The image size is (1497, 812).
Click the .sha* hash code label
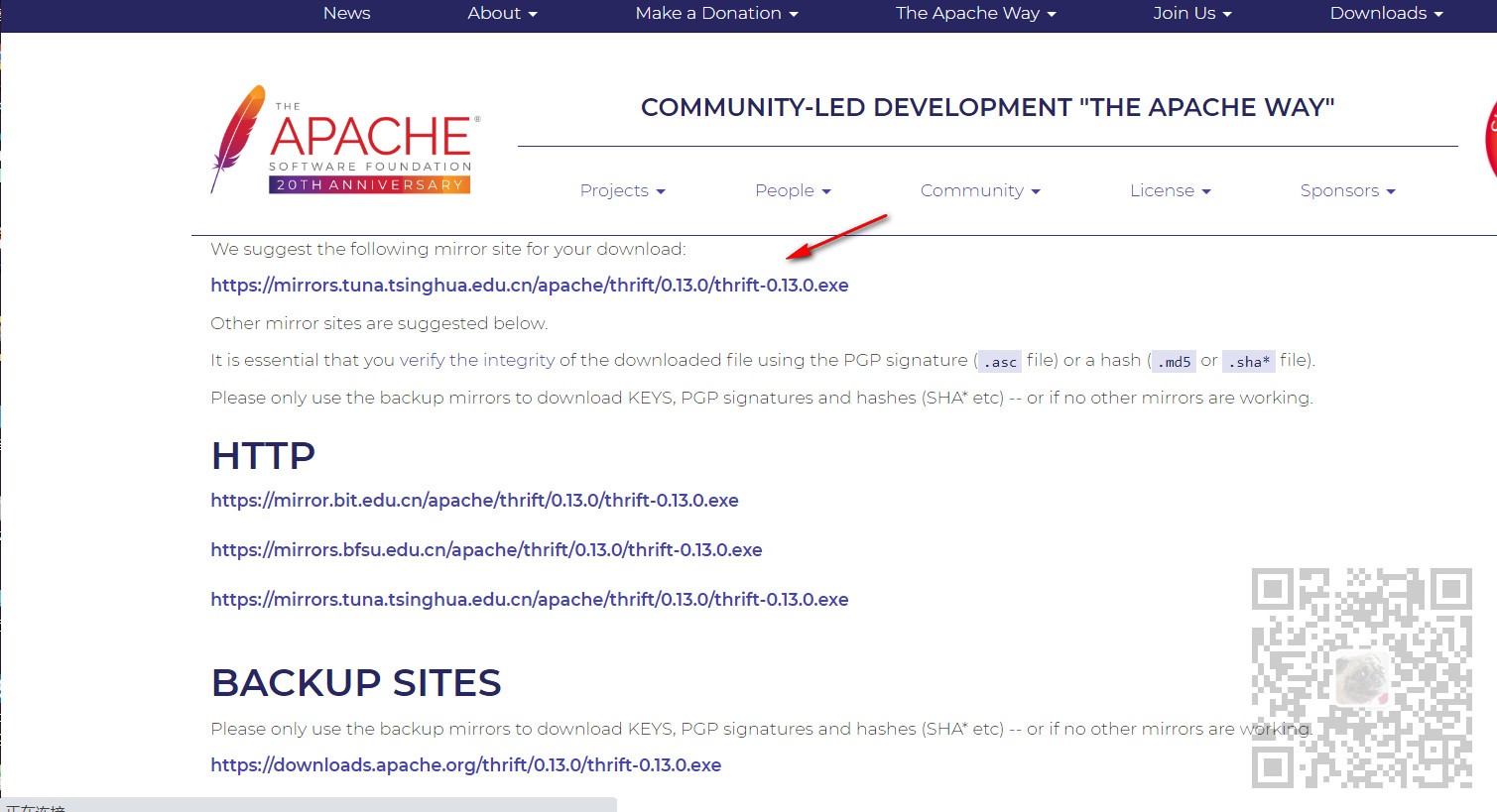pos(1248,362)
